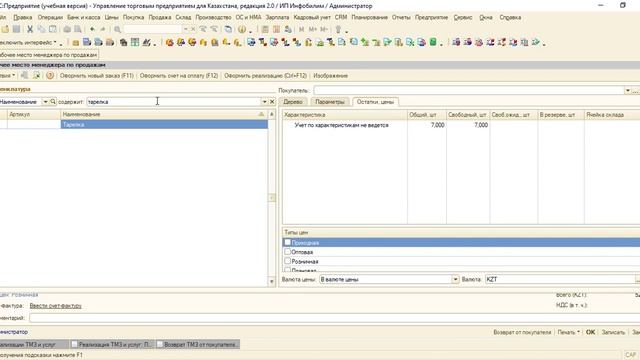Click Оформить новый заказ (F11) button
Screen dimensions: 640x360
click(x=97, y=76)
